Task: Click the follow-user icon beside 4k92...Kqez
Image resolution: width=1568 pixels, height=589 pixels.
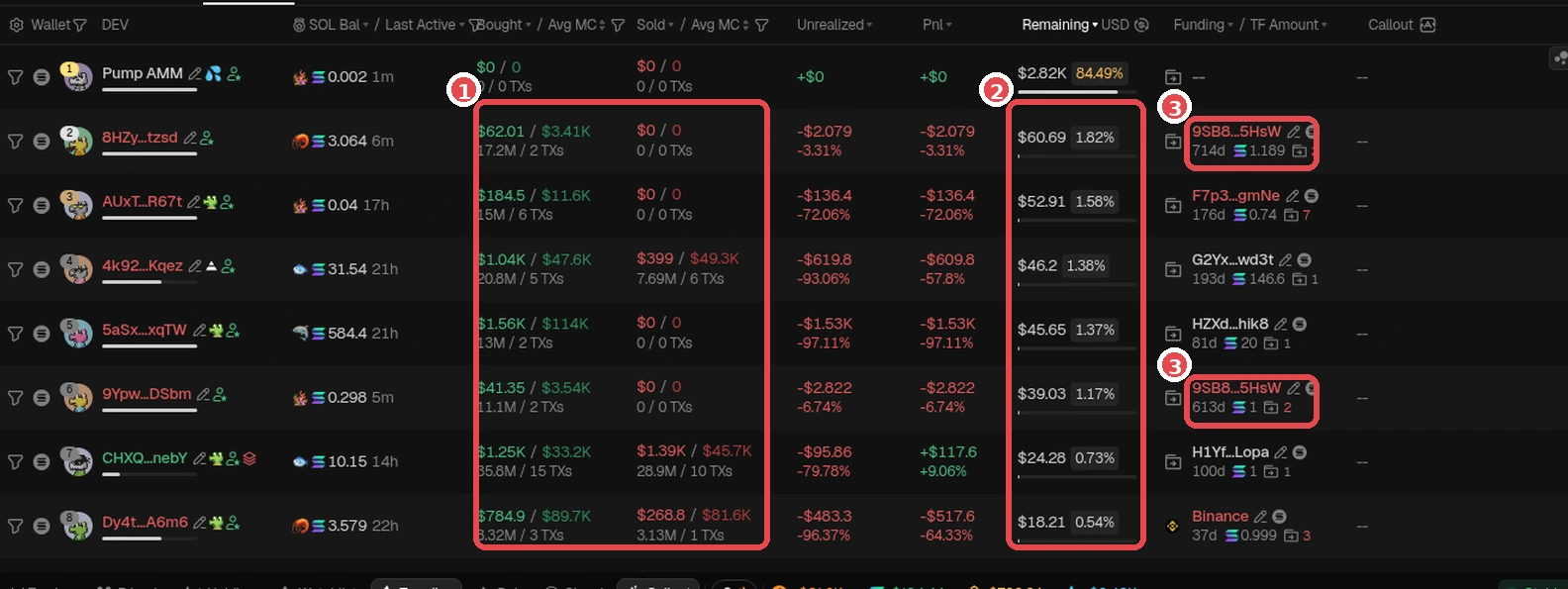Action: (229, 266)
